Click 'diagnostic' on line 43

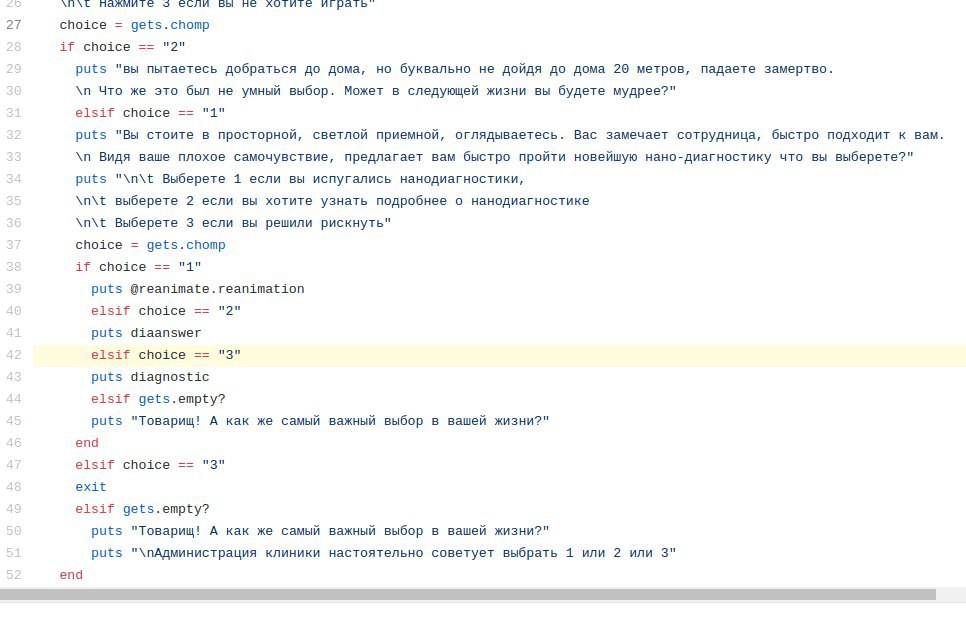(170, 377)
